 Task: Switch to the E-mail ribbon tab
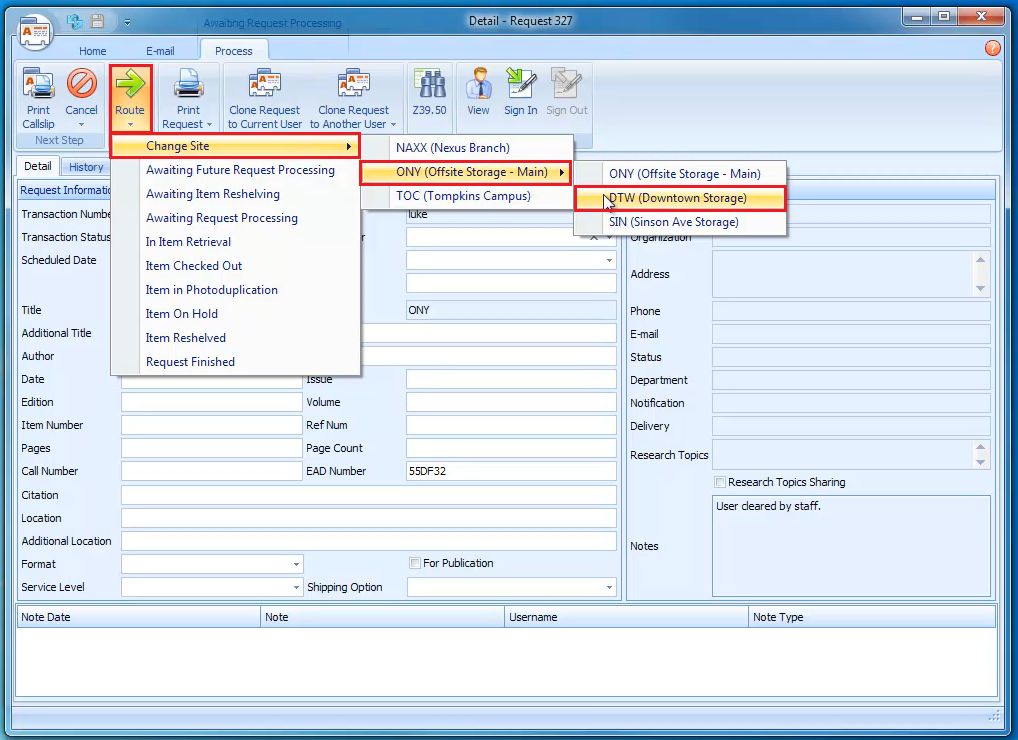(x=160, y=51)
